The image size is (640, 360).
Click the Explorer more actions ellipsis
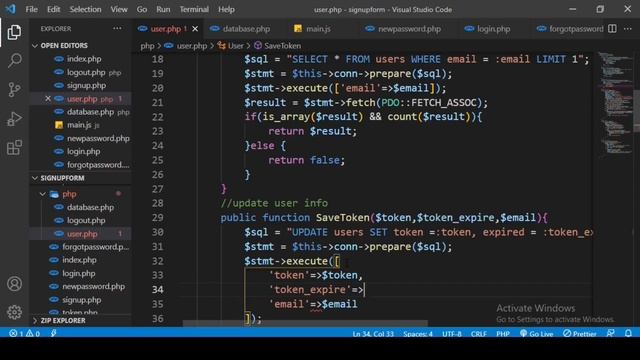click(x=117, y=29)
